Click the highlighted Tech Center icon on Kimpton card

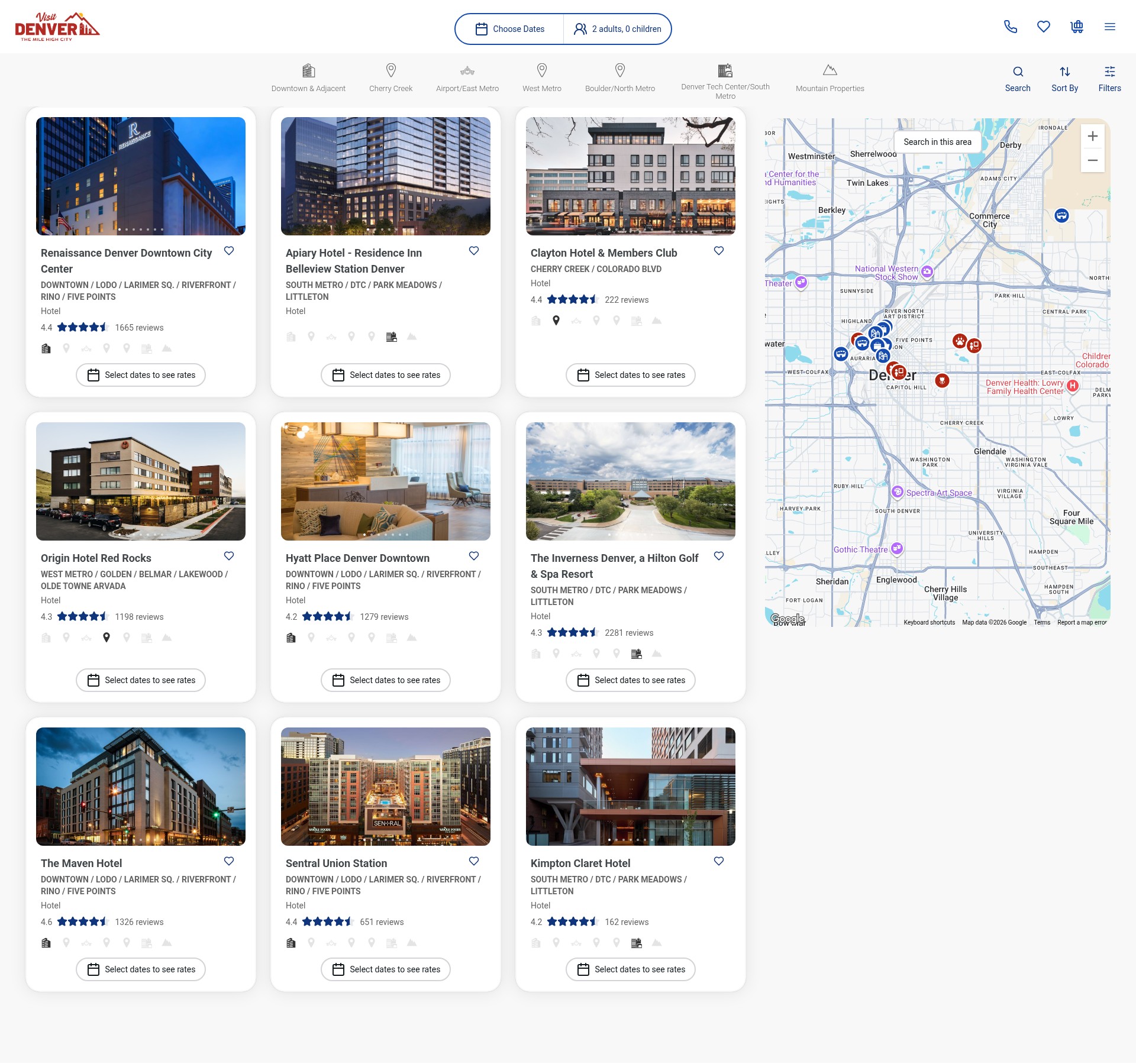[637, 943]
